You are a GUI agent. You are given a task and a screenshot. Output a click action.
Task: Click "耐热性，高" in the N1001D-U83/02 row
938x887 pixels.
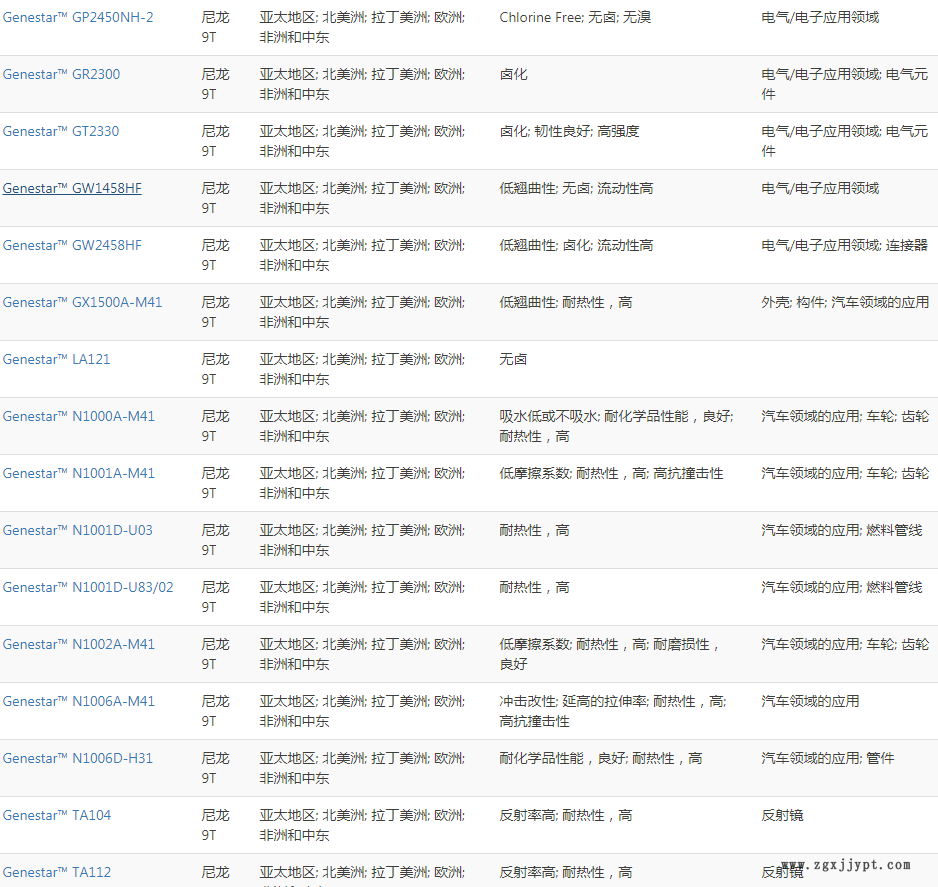coord(534,587)
